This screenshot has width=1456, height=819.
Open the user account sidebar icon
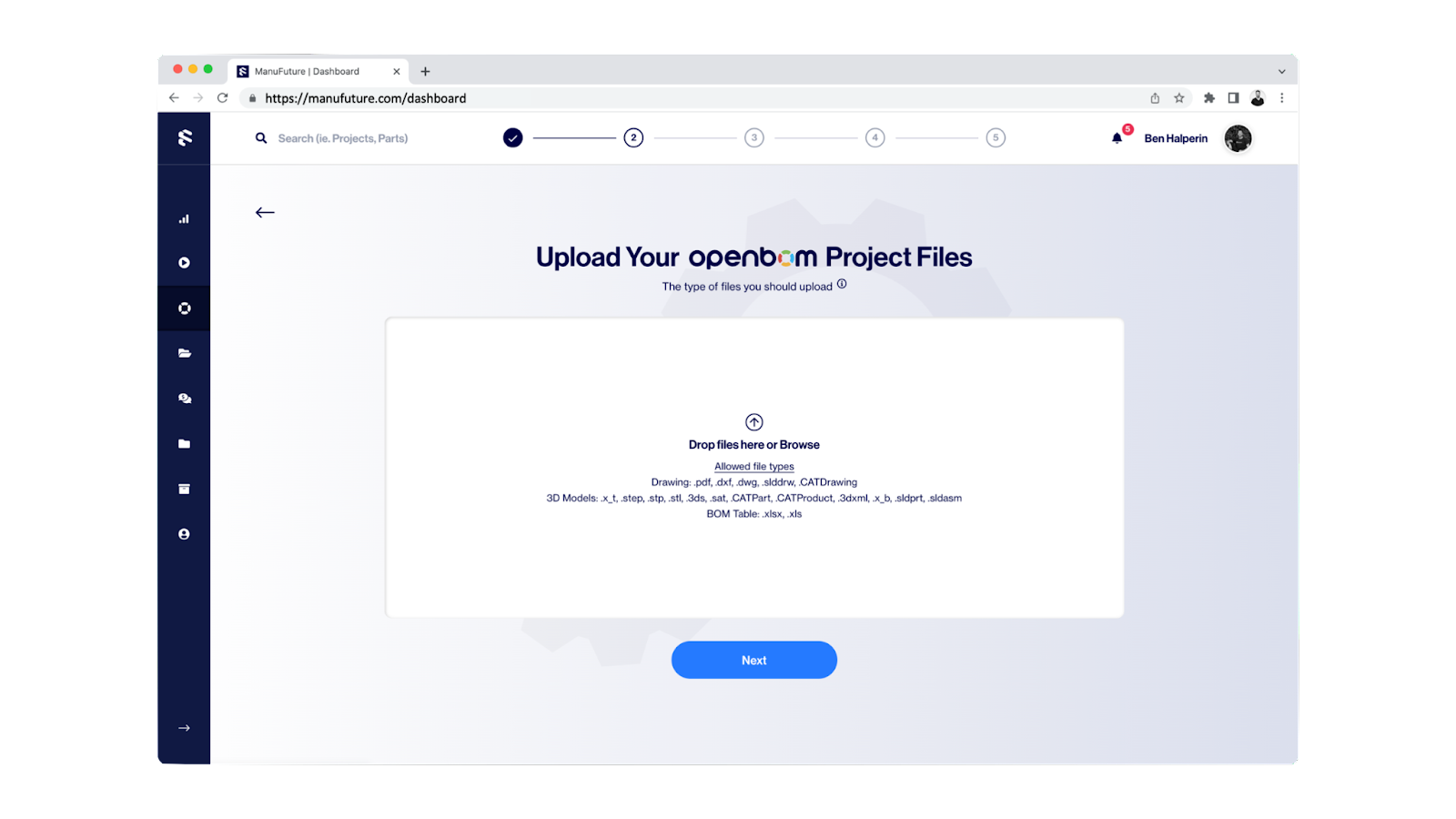click(184, 534)
